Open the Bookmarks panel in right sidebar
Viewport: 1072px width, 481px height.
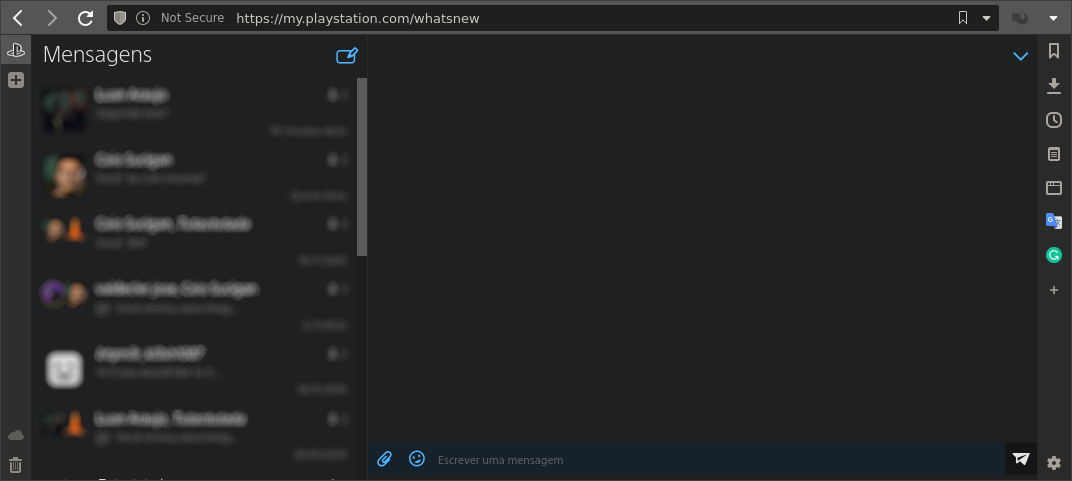click(x=1054, y=52)
